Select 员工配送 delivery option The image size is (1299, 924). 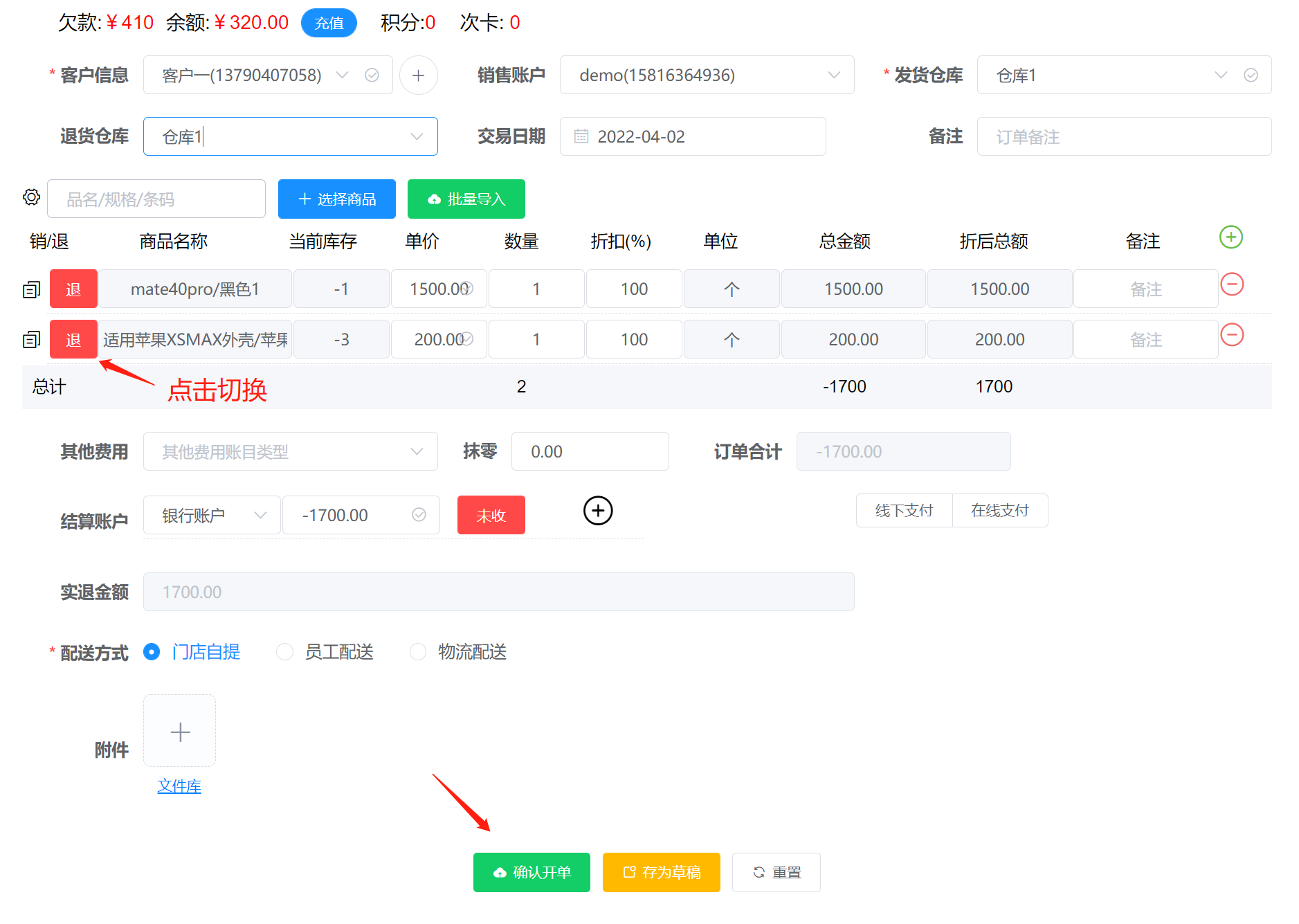[325, 652]
